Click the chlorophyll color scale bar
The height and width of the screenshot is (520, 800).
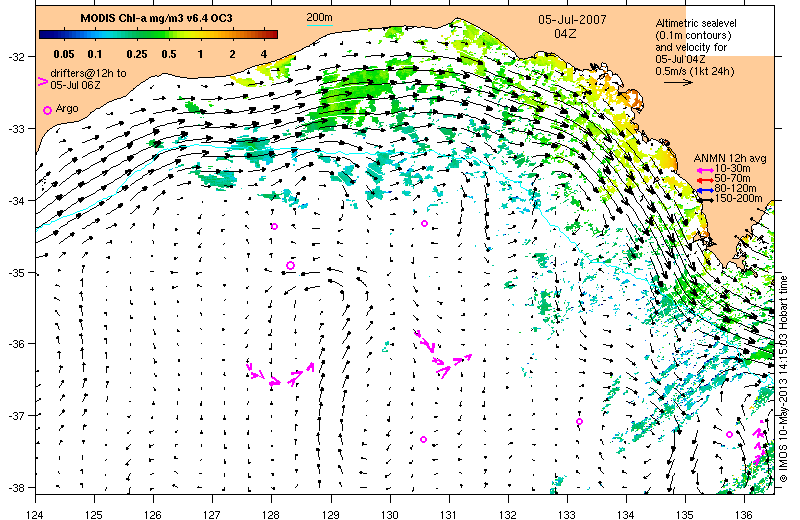click(x=159, y=34)
